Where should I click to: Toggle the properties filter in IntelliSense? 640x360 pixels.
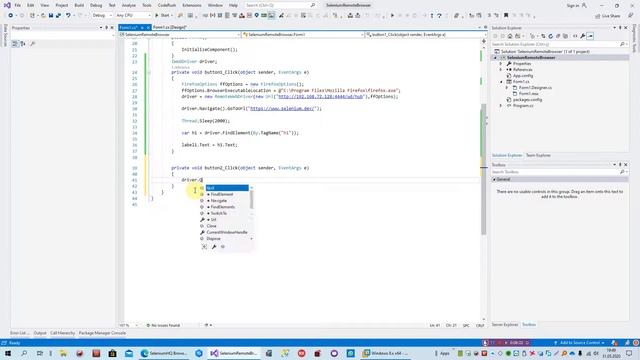click(214, 247)
